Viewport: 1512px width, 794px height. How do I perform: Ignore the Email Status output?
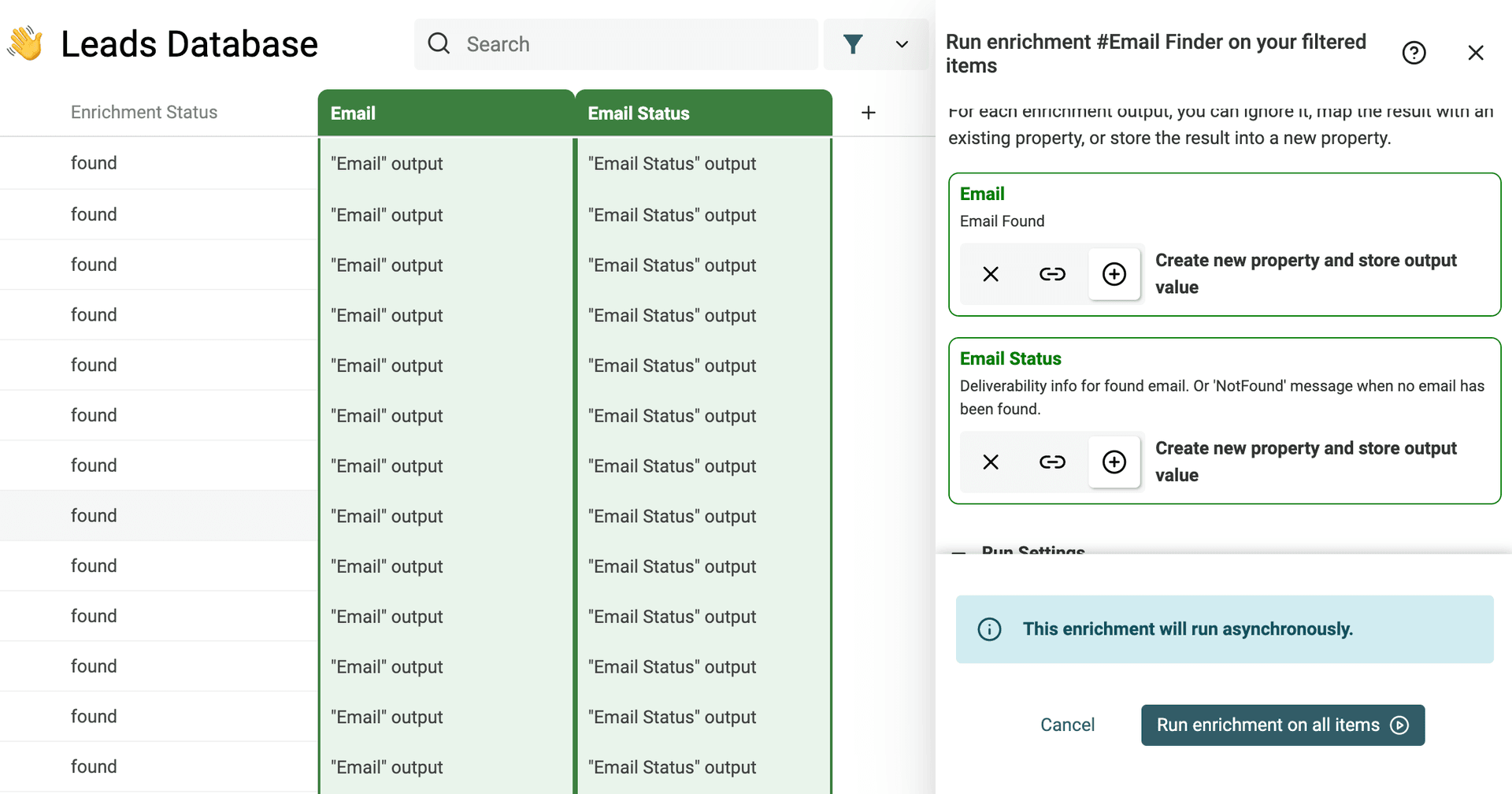(991, 462)
